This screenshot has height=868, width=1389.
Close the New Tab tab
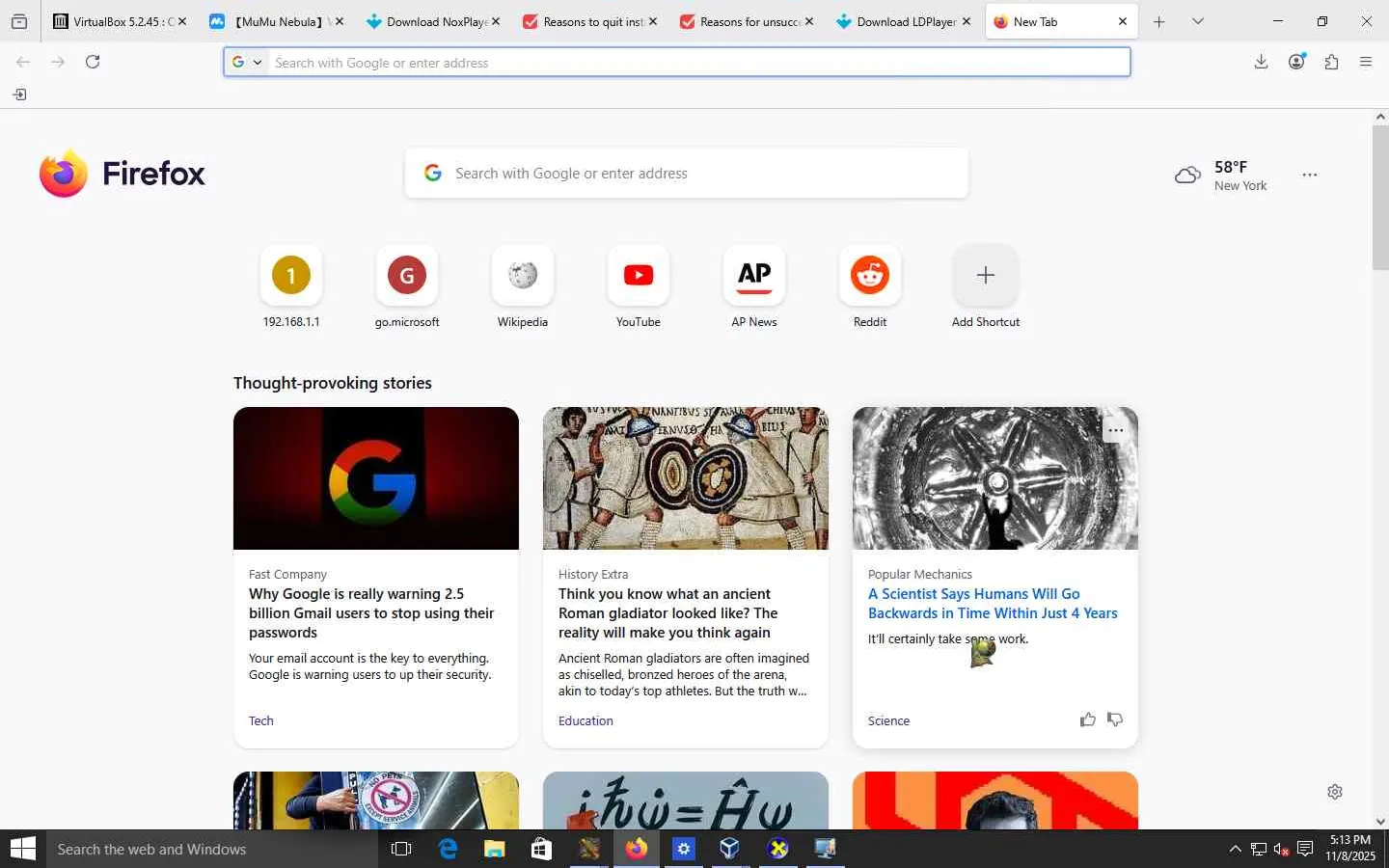[1122, 21]
